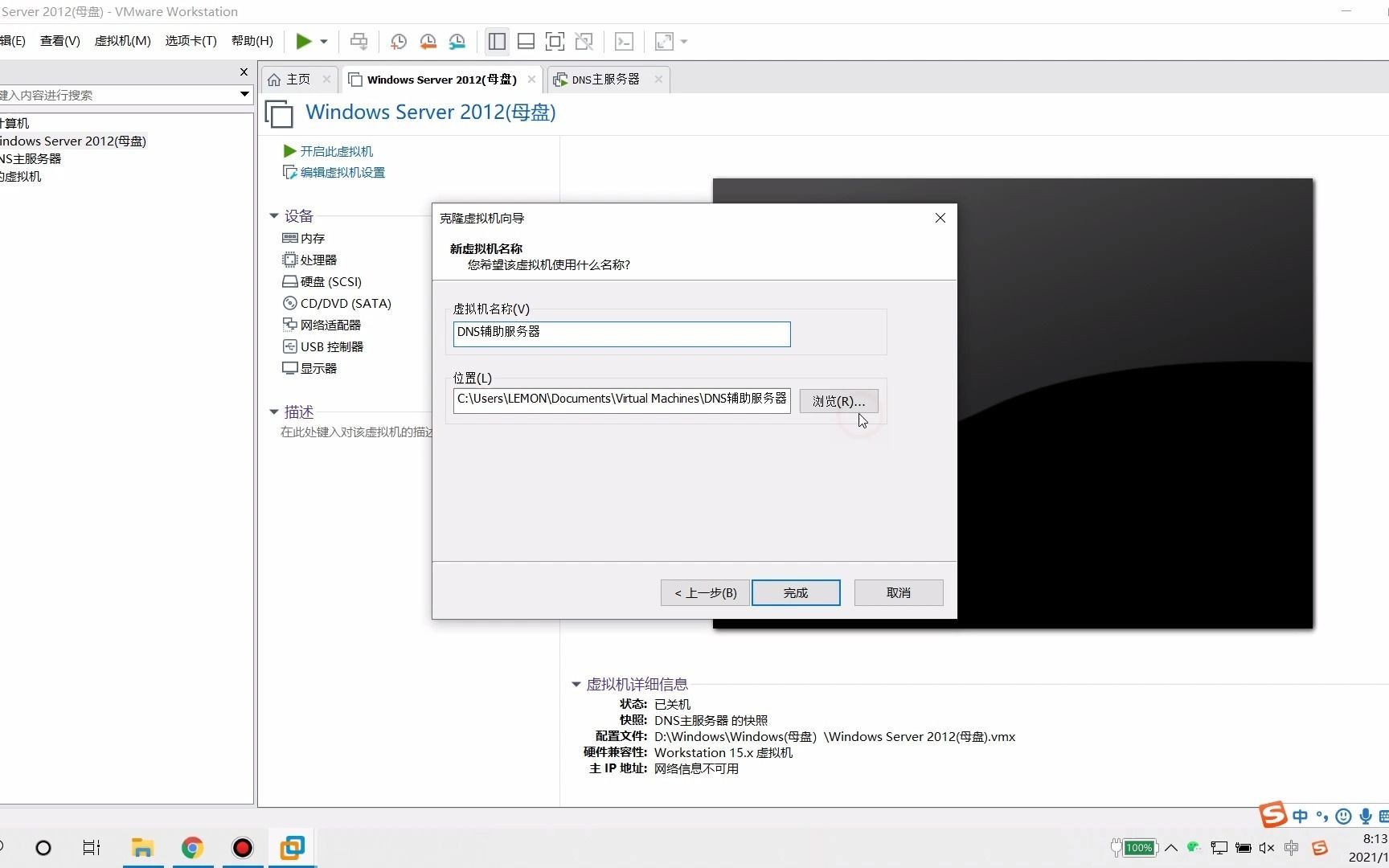Open the screen recorder taskbar icon
The height and width of the screenshot is (868, 1389).
pos(242,848)
